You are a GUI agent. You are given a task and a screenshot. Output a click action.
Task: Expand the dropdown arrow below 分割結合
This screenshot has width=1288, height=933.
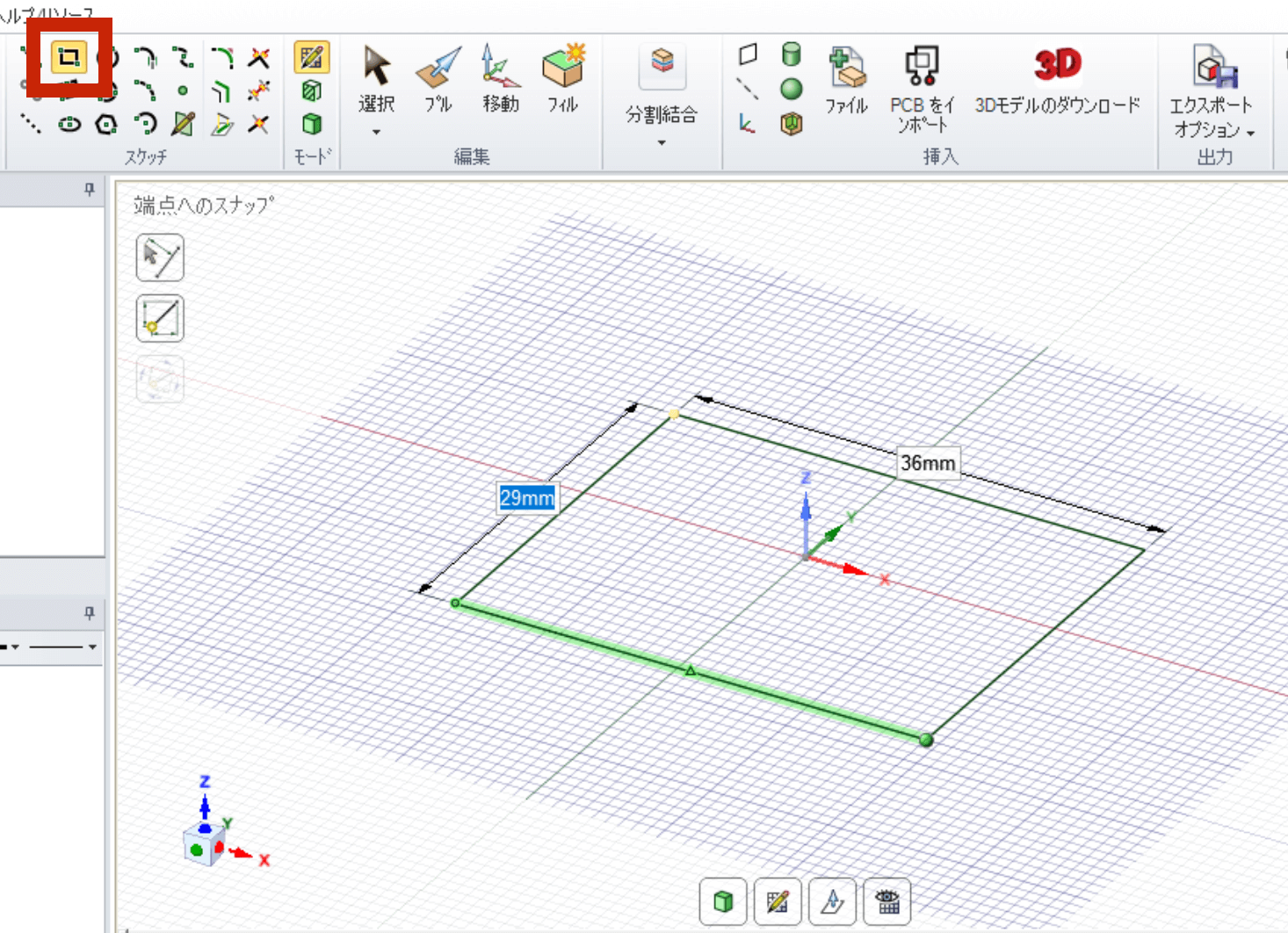pos(662,143)
